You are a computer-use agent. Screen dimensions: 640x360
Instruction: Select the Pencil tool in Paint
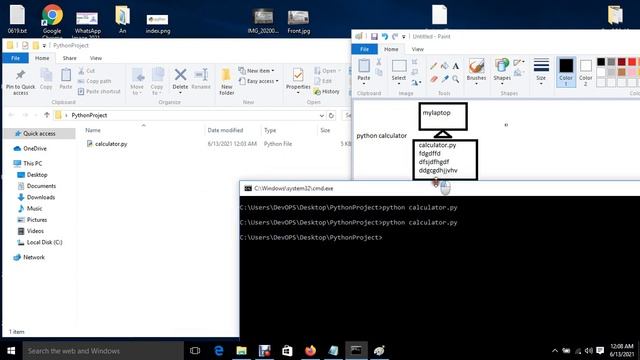pyautogui.click(x=433, y=66)
